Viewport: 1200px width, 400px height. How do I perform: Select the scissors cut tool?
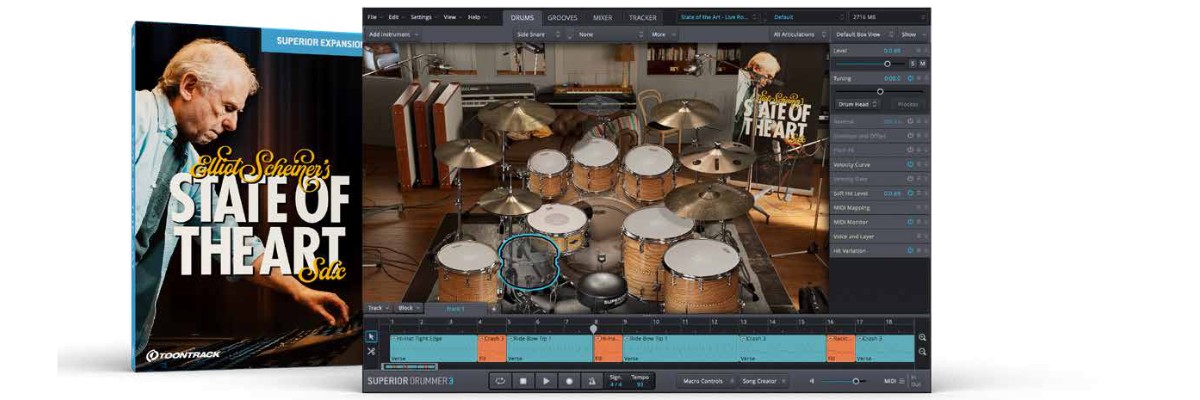coord(372,351)
